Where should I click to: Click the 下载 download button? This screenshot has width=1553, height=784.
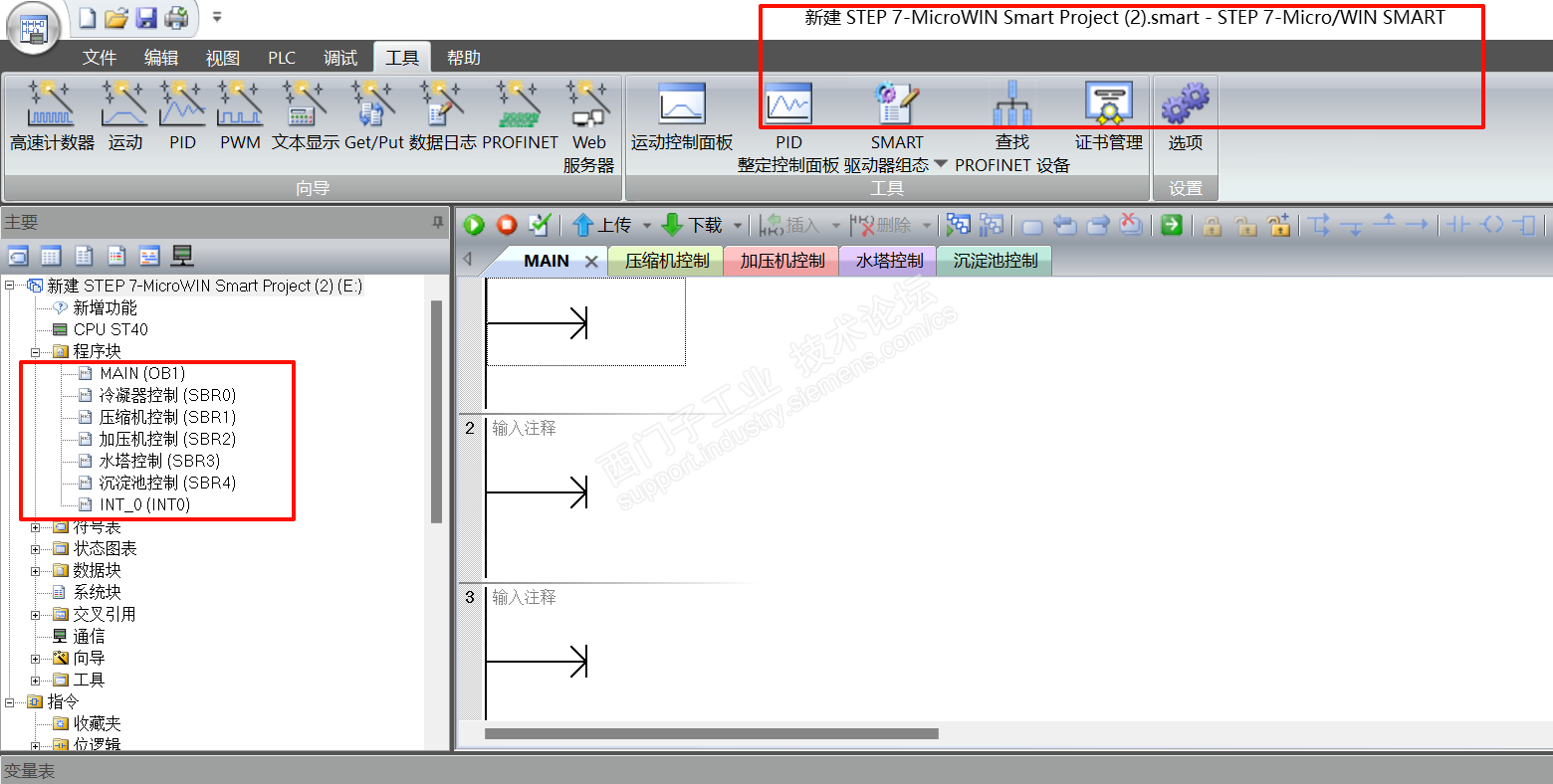click(693, 225)
